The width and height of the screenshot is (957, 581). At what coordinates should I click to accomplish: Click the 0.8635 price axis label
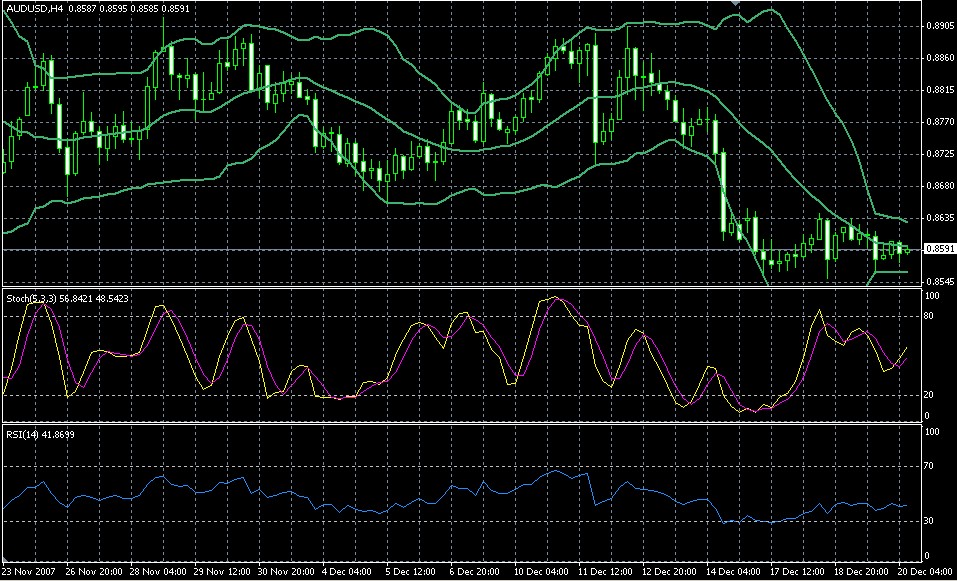click(x=940, y=217)
